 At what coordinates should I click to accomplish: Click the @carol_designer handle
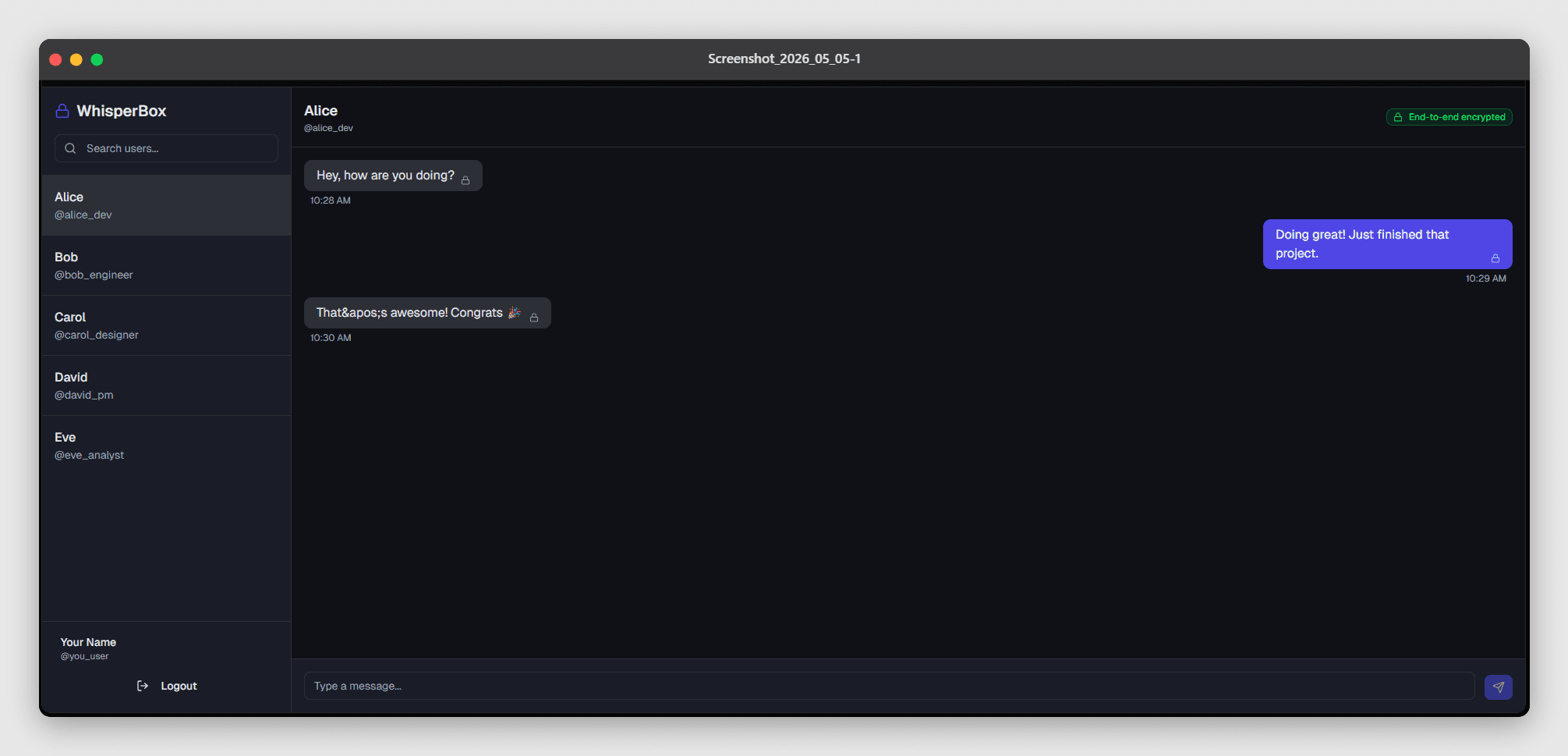(x=97, y=335)
